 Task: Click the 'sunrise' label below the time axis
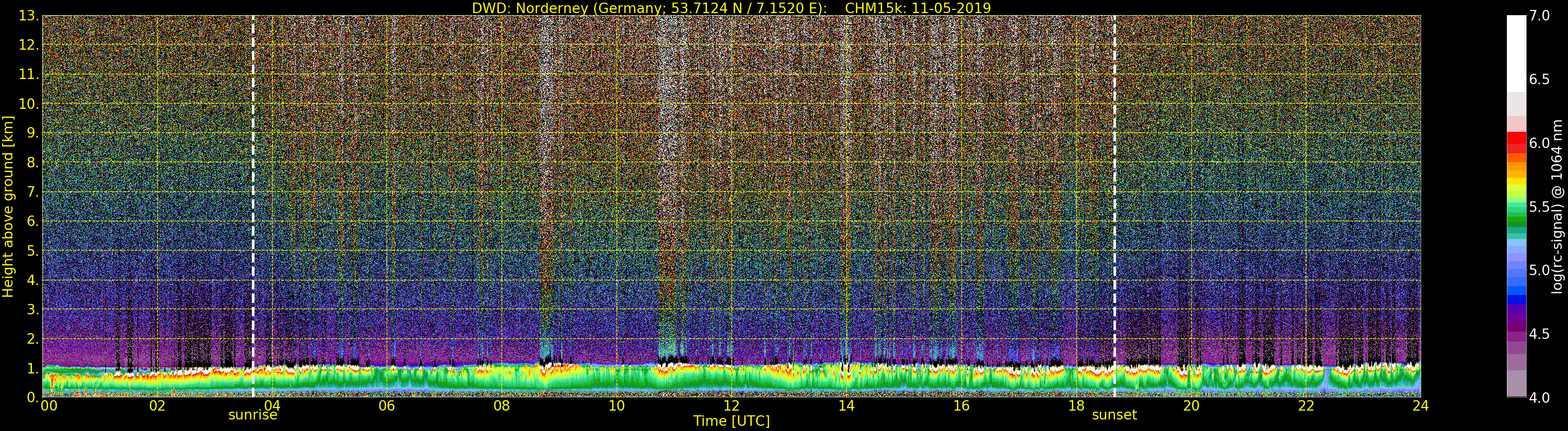point(252,415)
